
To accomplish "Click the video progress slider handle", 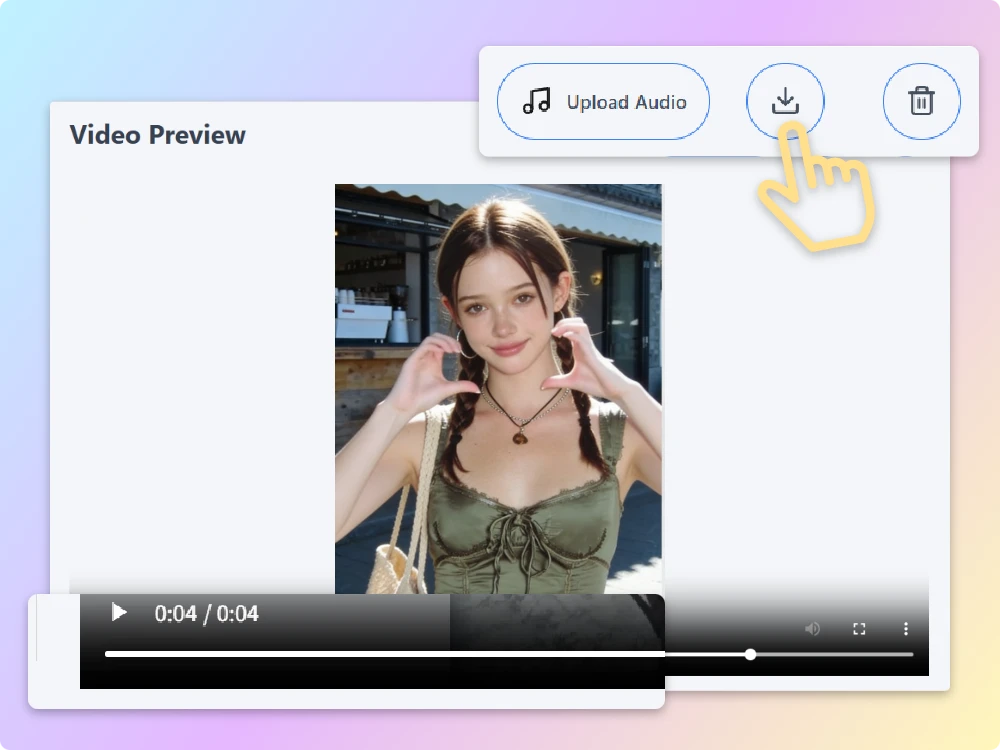I will (x=751, y=654).
